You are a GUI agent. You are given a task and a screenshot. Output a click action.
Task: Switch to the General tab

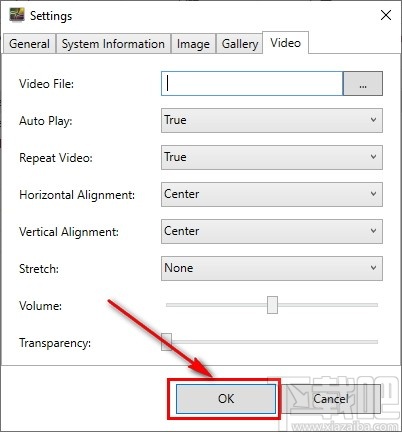(29, 44)
